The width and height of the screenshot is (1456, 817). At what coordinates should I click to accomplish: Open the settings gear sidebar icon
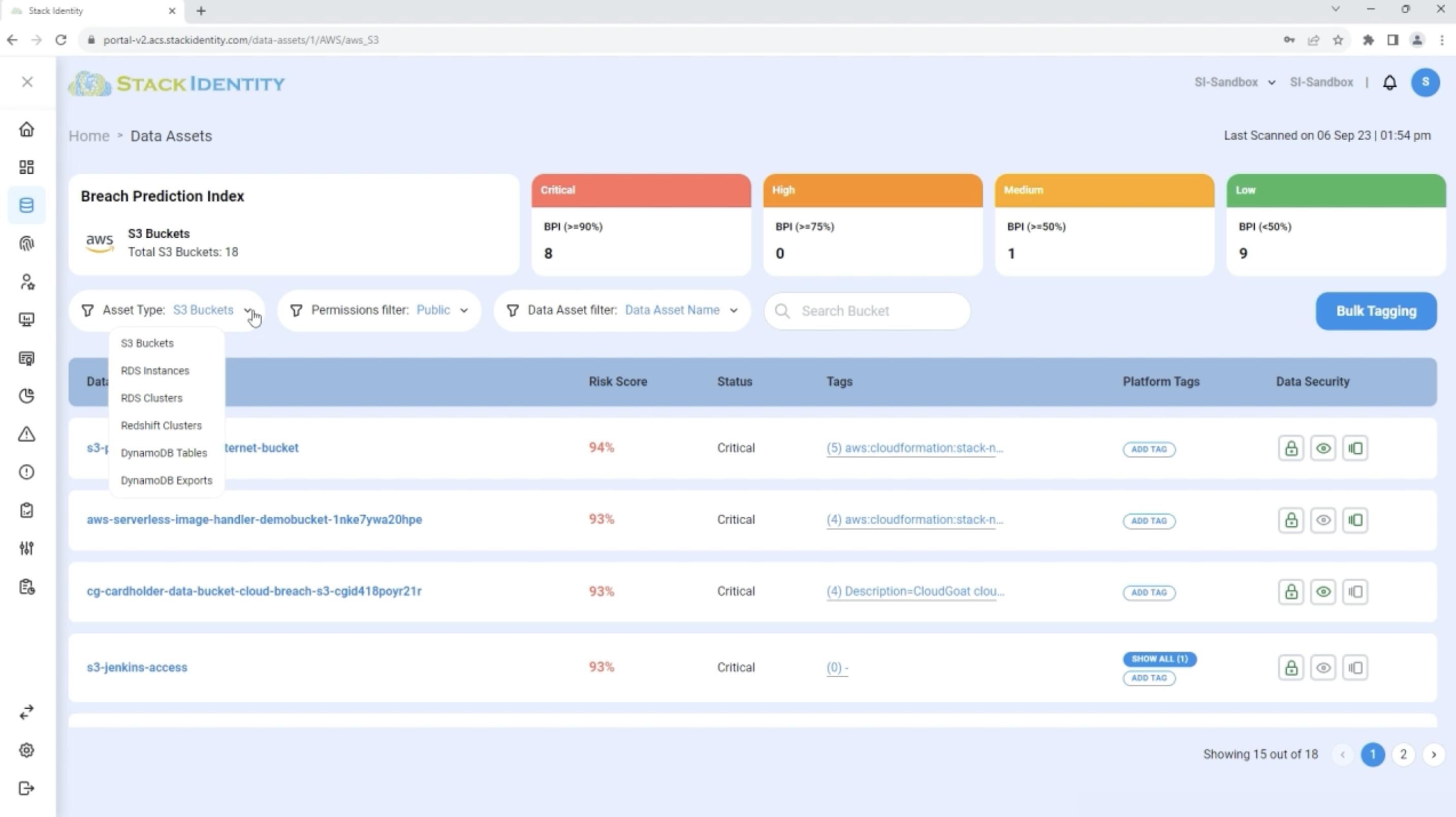[x=26, y=750]
